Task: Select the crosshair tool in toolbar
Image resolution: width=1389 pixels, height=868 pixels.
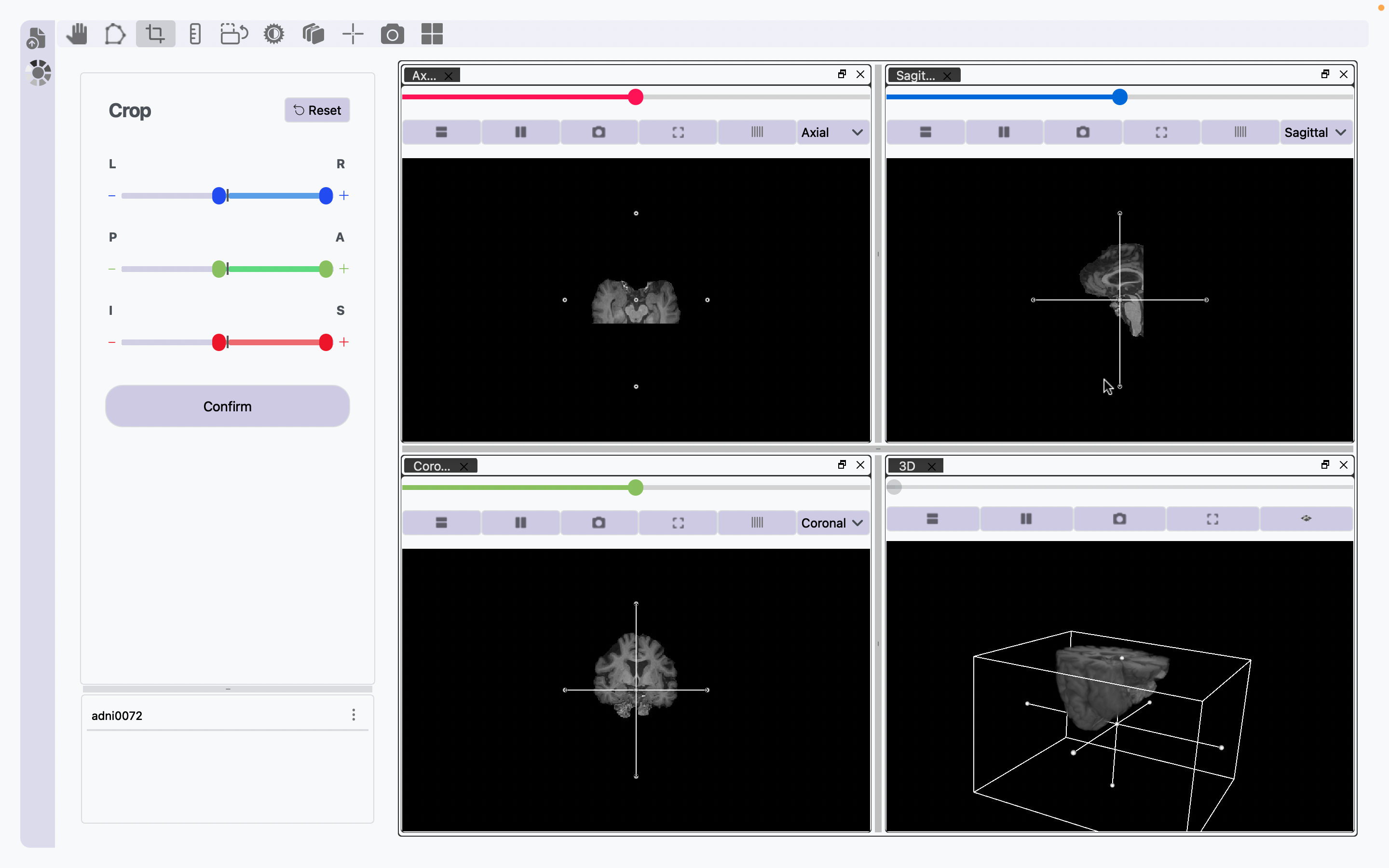Action: click(353, 34)
